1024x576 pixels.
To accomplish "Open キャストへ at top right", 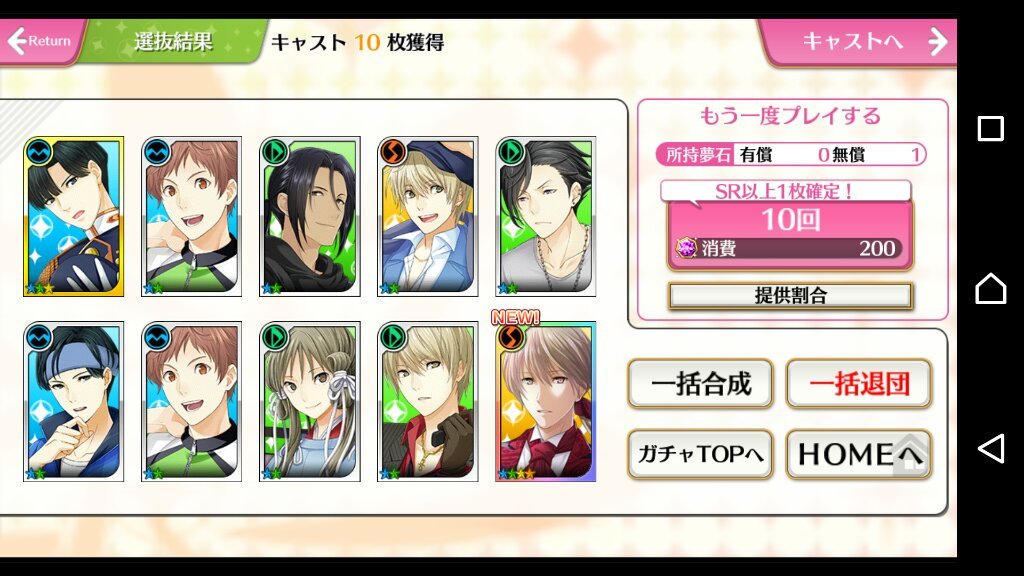I will tap(857, 41).
